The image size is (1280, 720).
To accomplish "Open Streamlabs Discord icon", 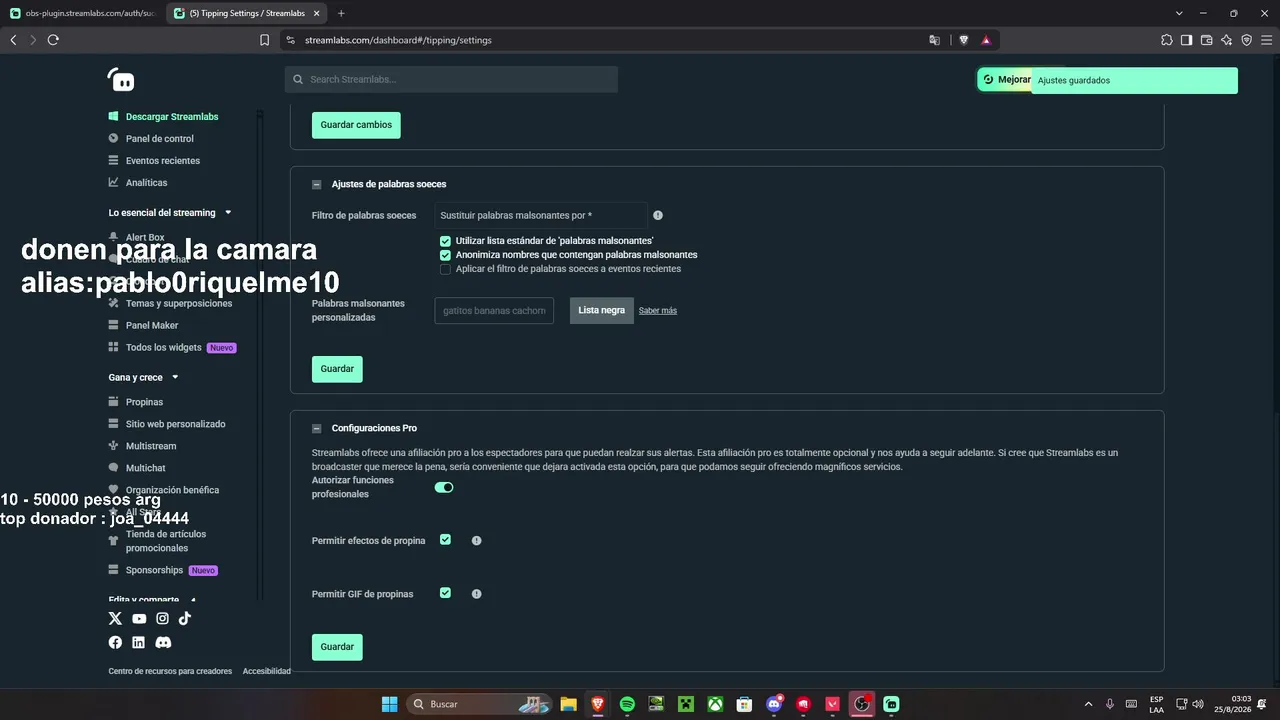I will (x=163, y=643).
